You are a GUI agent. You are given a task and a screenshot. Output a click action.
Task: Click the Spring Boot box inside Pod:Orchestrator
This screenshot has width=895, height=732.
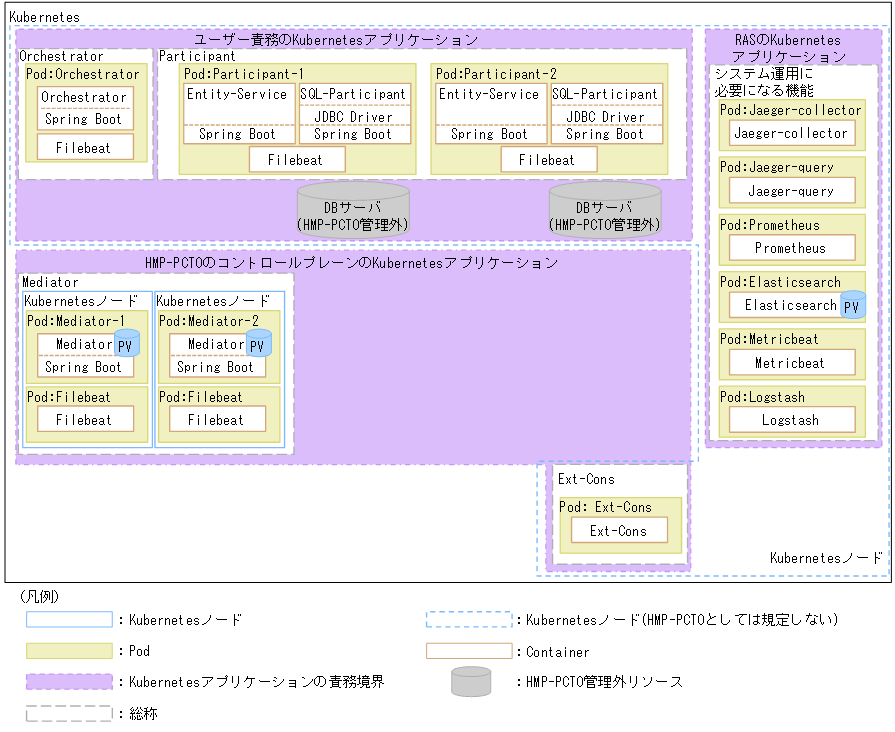click(83, 119)
